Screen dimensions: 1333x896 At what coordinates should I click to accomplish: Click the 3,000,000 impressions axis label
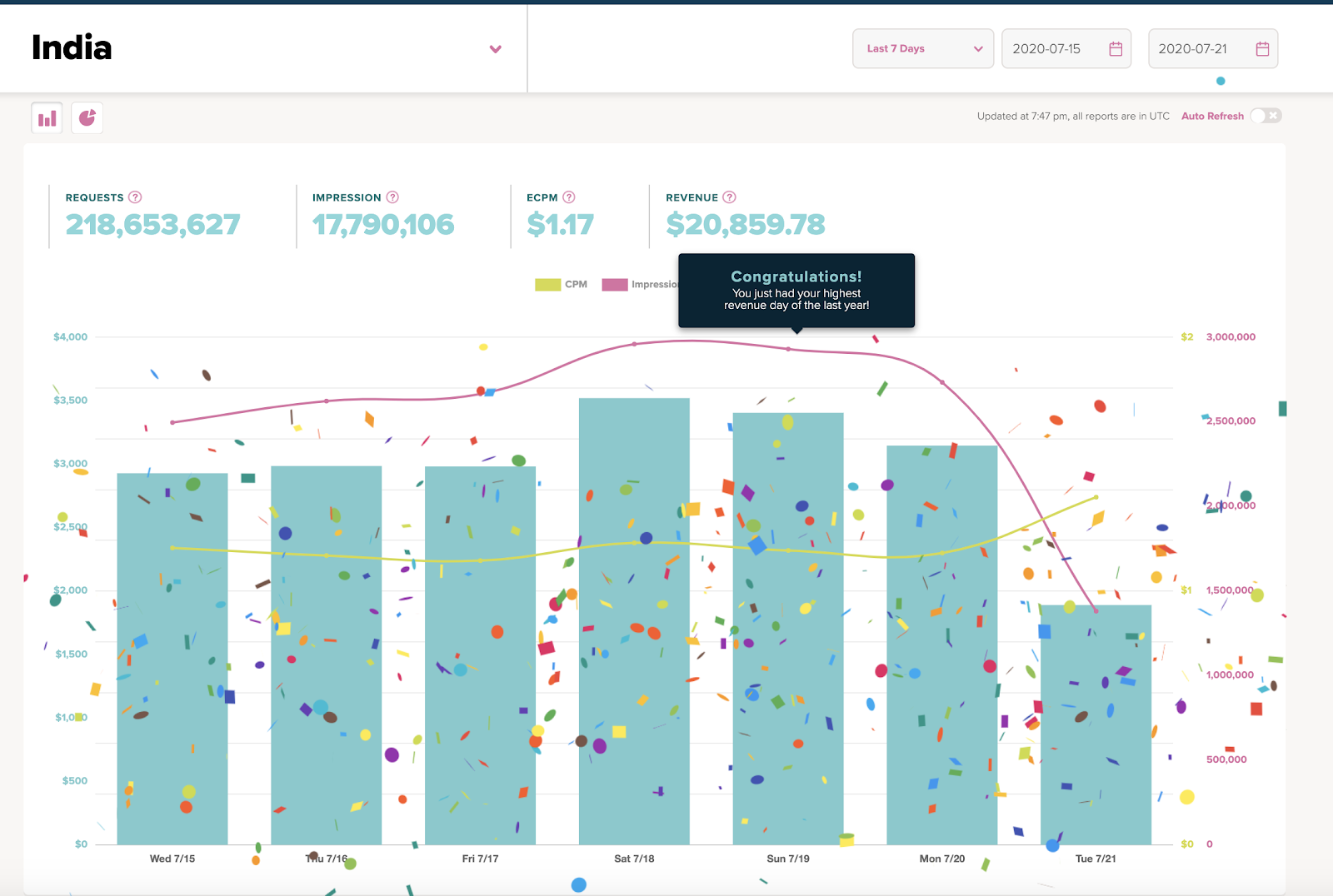click(x=1231, y=337)
